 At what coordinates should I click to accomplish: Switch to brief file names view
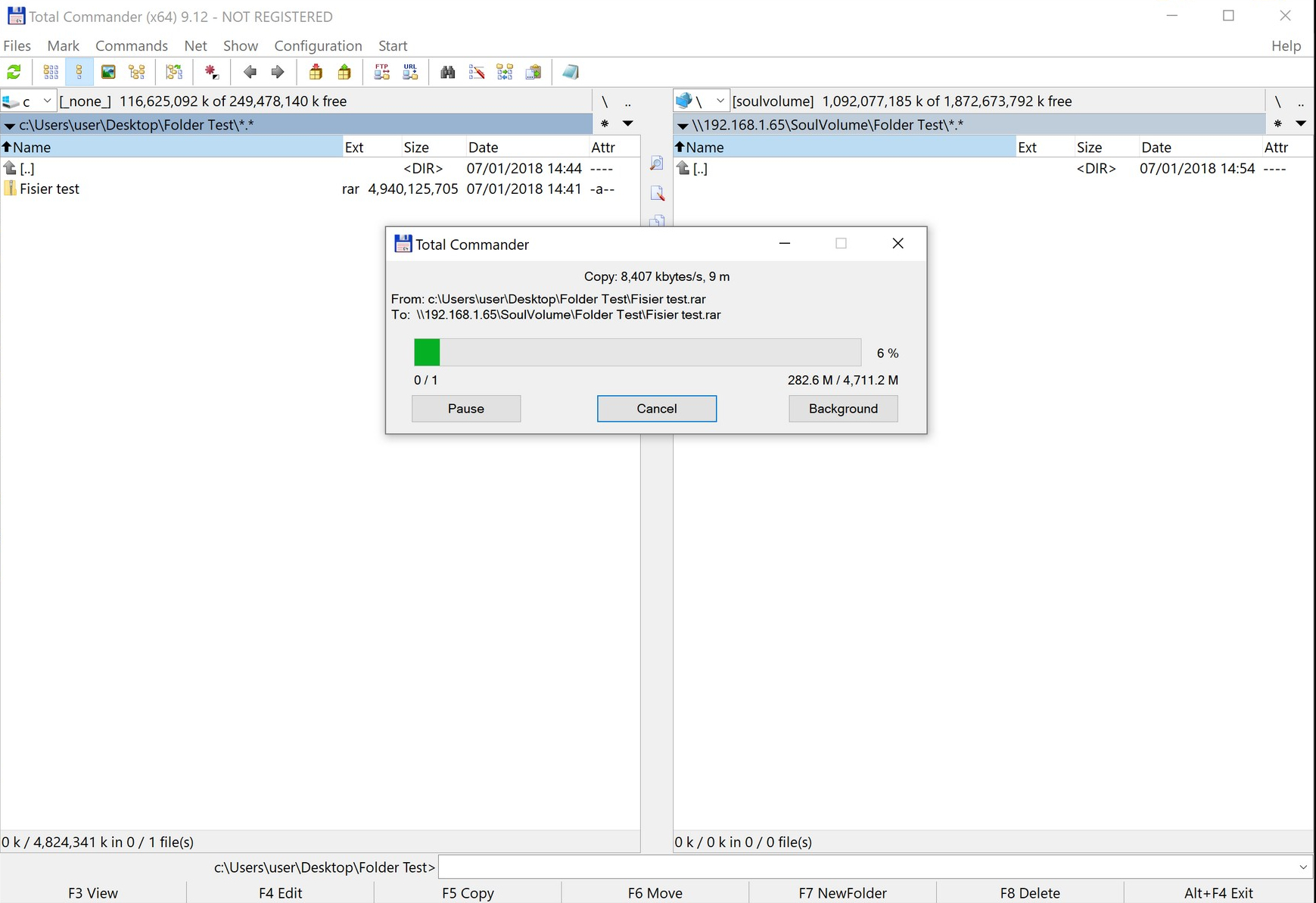(51, 72)
